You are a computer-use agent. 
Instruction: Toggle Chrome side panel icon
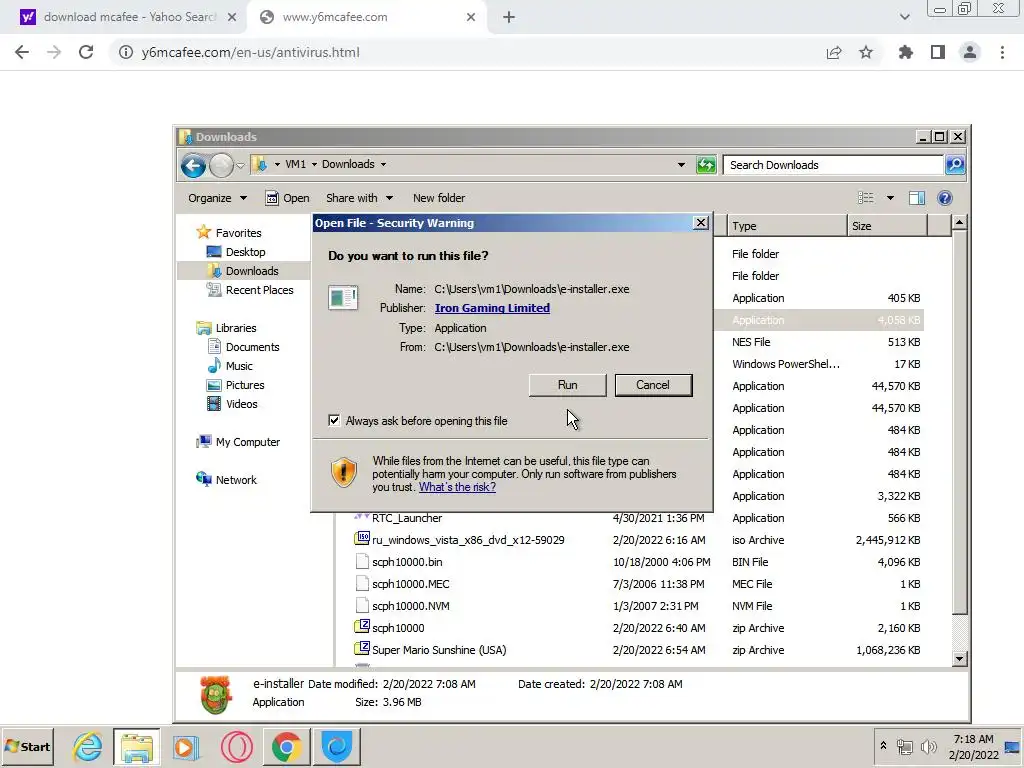pyautogui.click(x=938, y=52)
